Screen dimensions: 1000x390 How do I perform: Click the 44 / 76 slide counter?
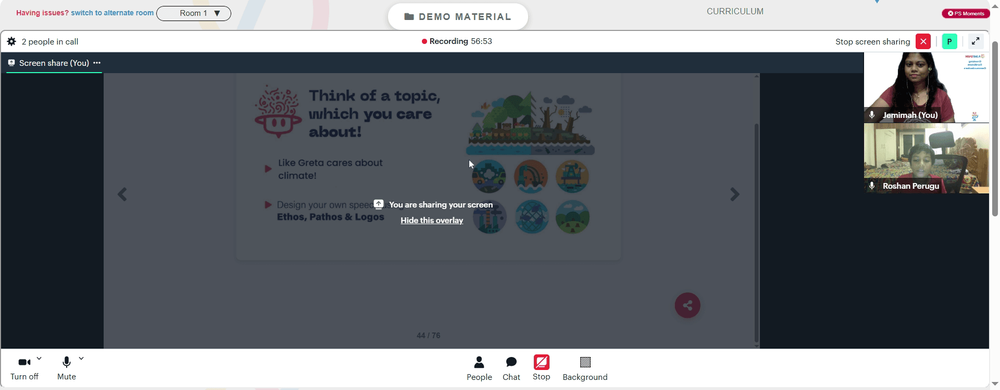[429, 335]
